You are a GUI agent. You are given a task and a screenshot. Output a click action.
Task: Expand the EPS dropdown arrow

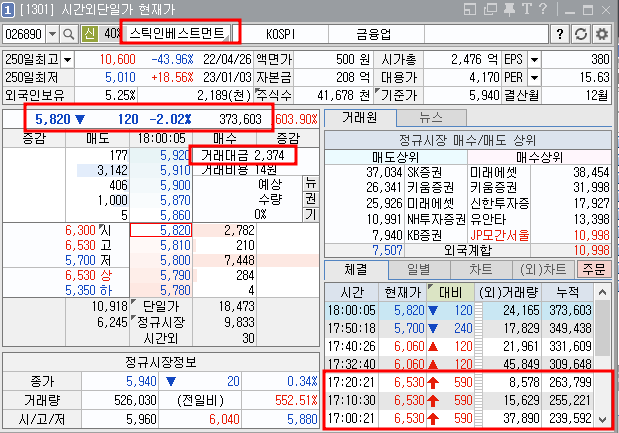[x=534, y=60]
